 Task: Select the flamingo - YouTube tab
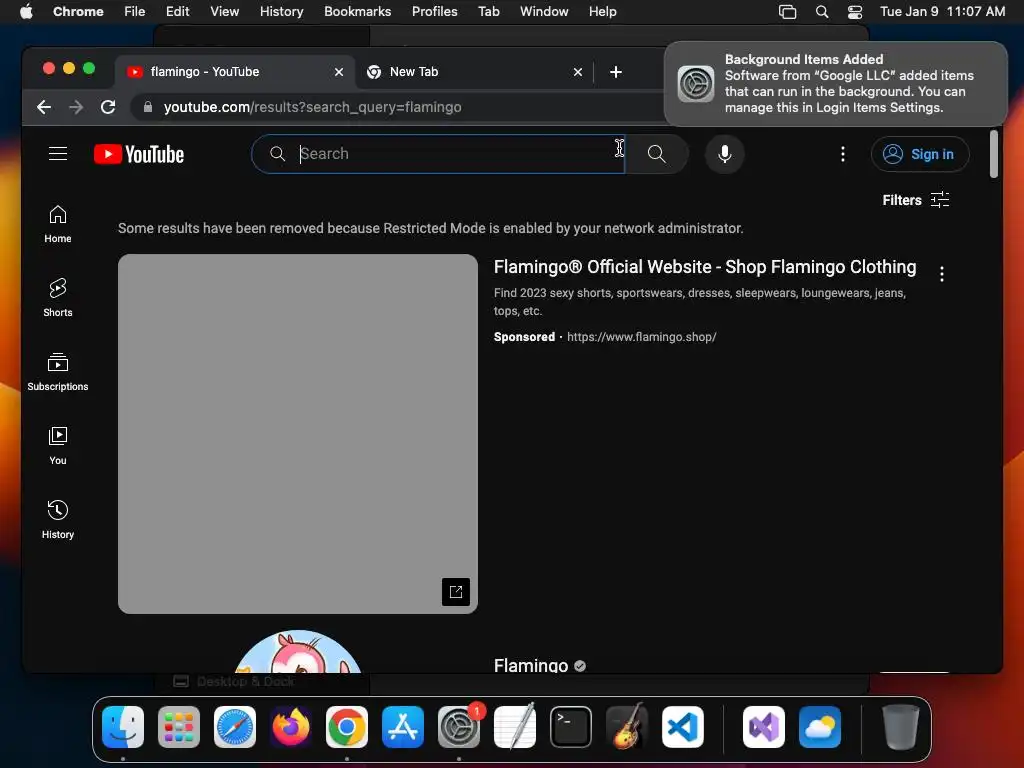point(235,72)
